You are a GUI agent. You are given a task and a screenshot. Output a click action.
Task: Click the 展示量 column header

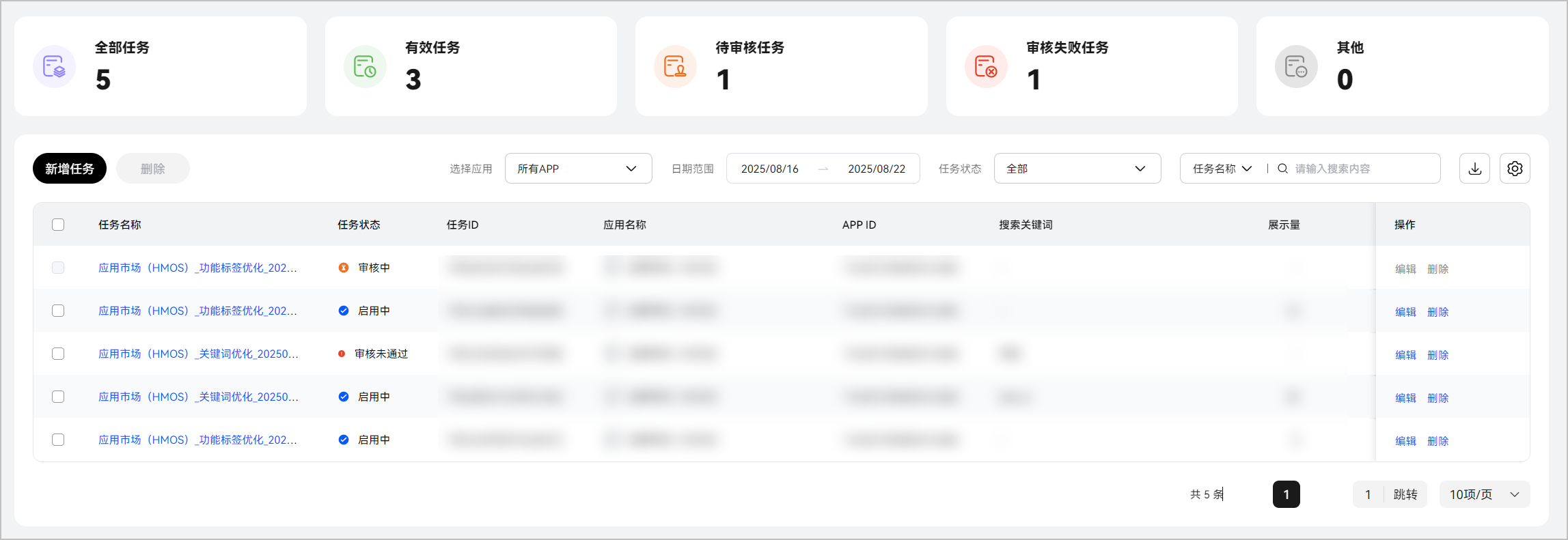tap(1284, 225)
